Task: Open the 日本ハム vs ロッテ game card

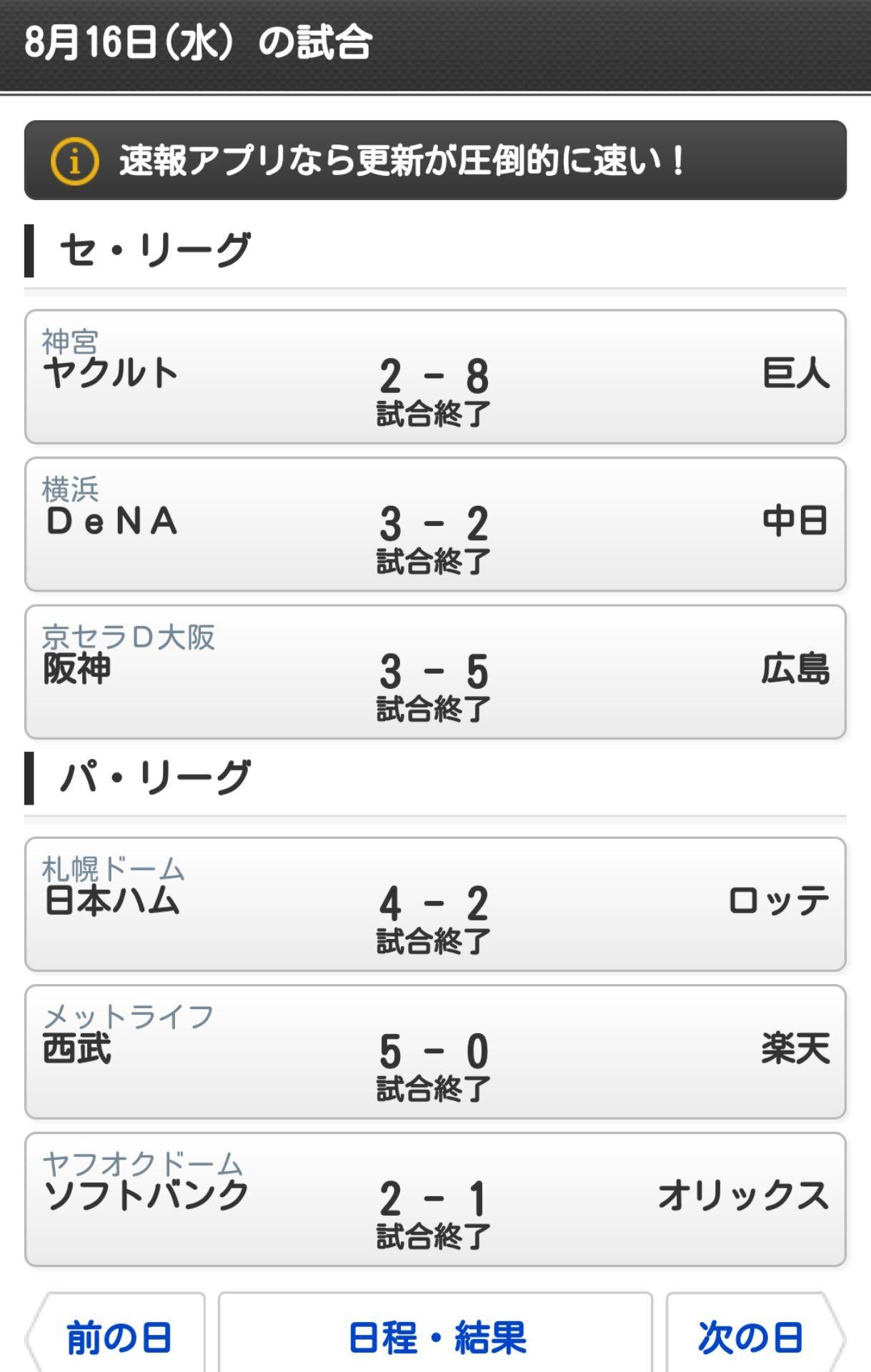Action: click(x=435, y=904)
